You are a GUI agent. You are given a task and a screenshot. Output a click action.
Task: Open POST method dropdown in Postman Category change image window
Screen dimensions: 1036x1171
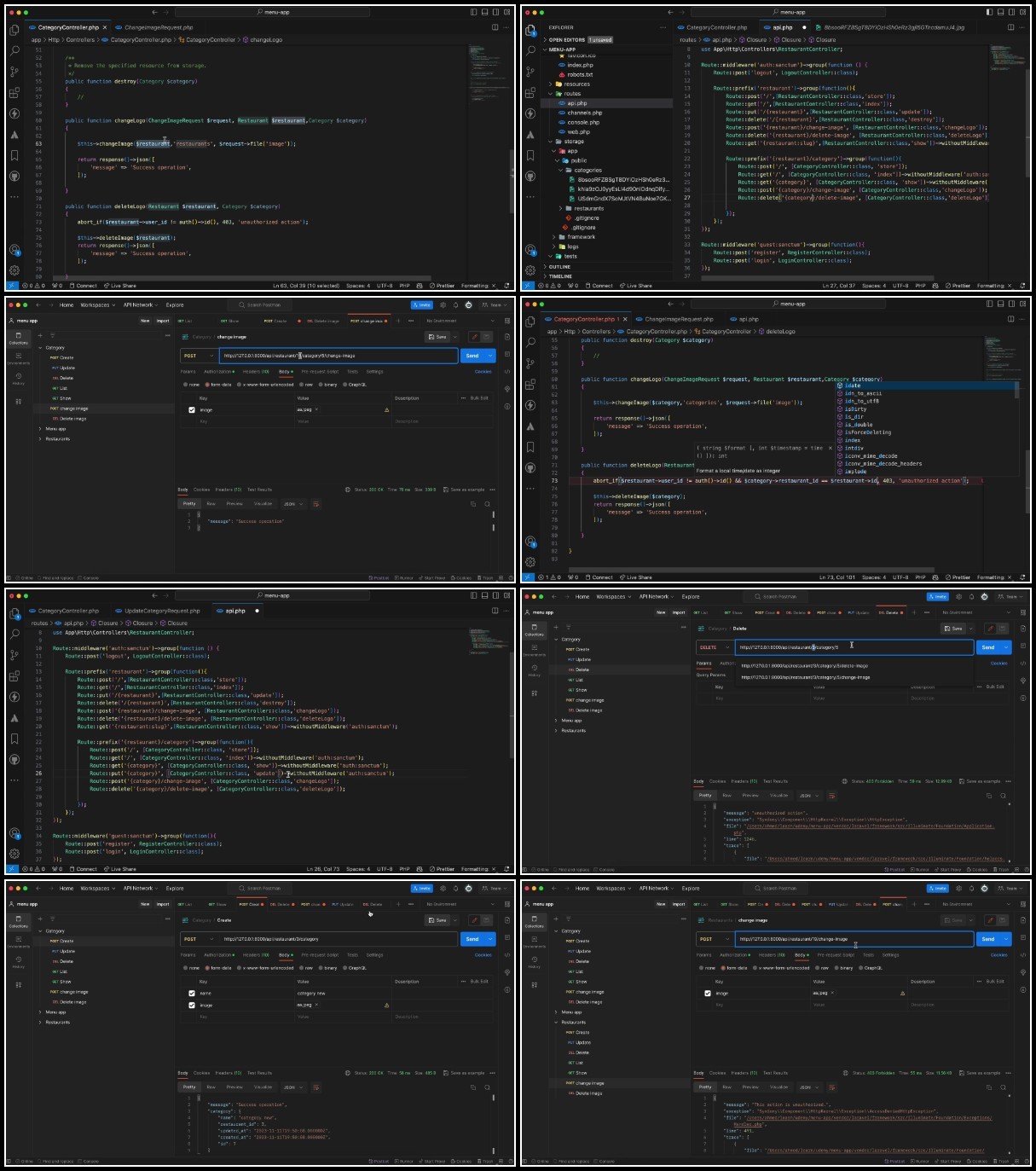tap(199, 356)
